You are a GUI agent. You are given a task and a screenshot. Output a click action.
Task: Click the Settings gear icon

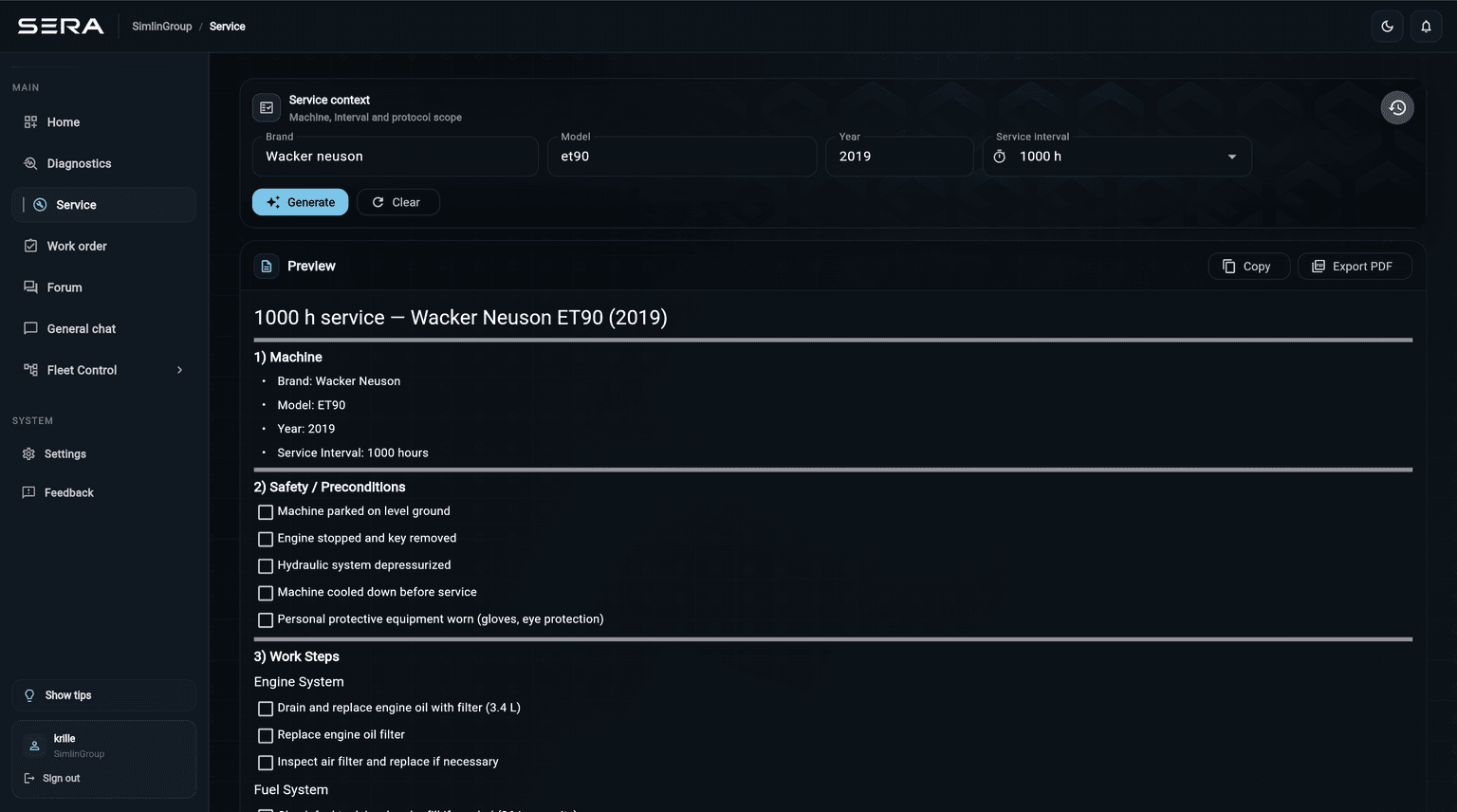coord(28,454)
